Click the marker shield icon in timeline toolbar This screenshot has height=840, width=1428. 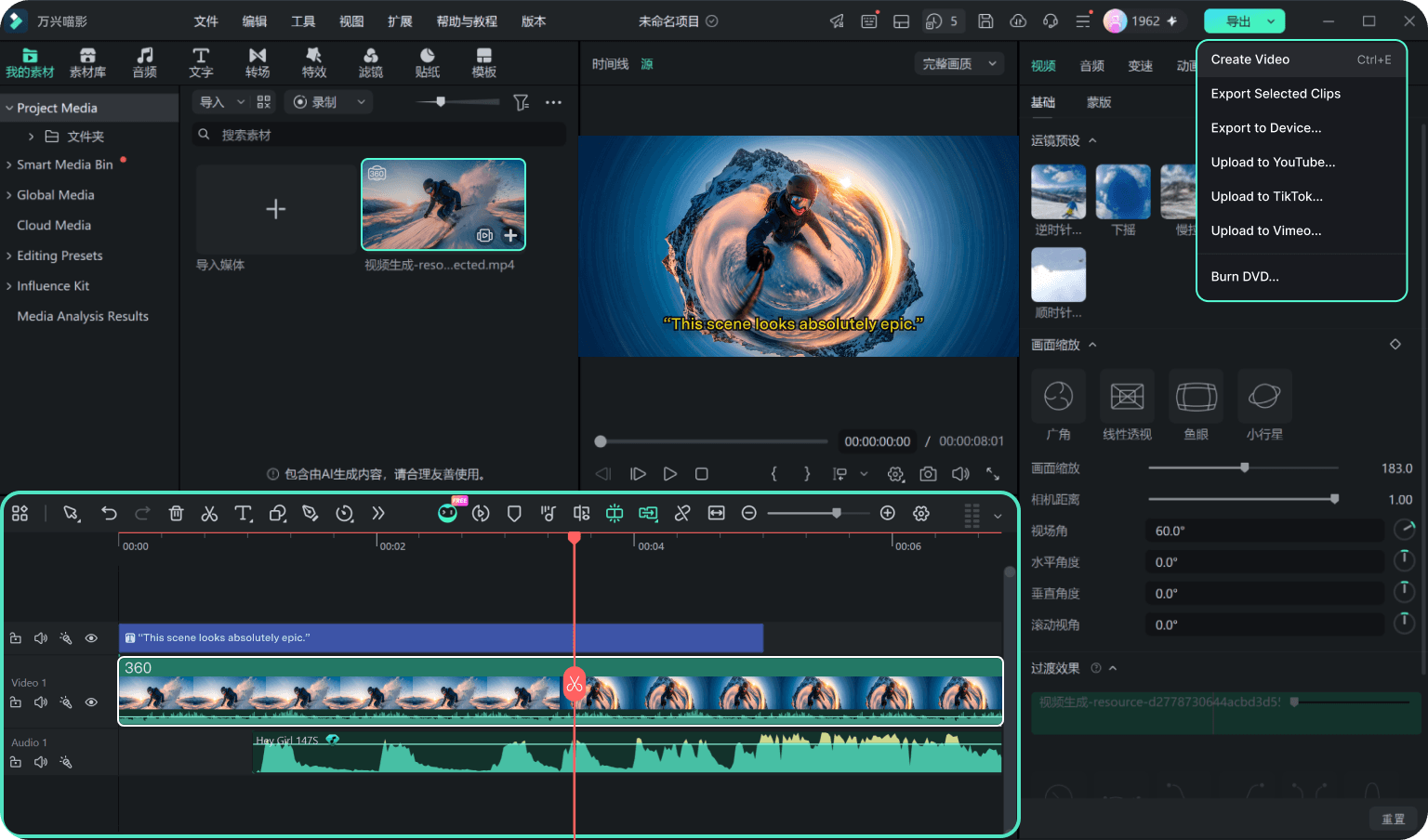point(514,513)
